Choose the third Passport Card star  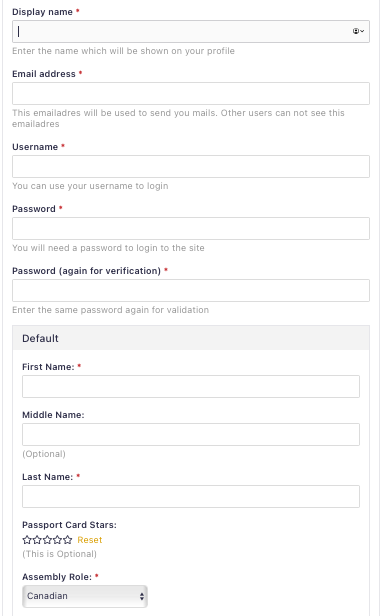tap(47, 540)
